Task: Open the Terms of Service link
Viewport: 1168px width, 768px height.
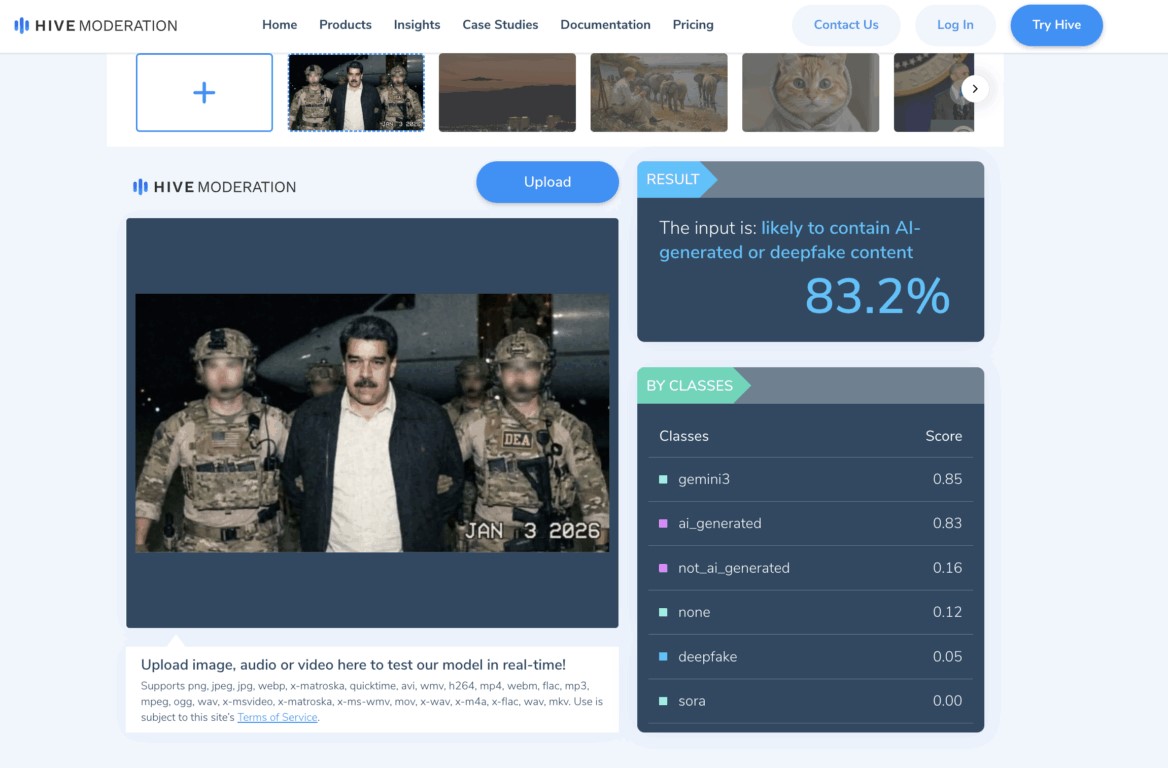Action: (277, 717)
